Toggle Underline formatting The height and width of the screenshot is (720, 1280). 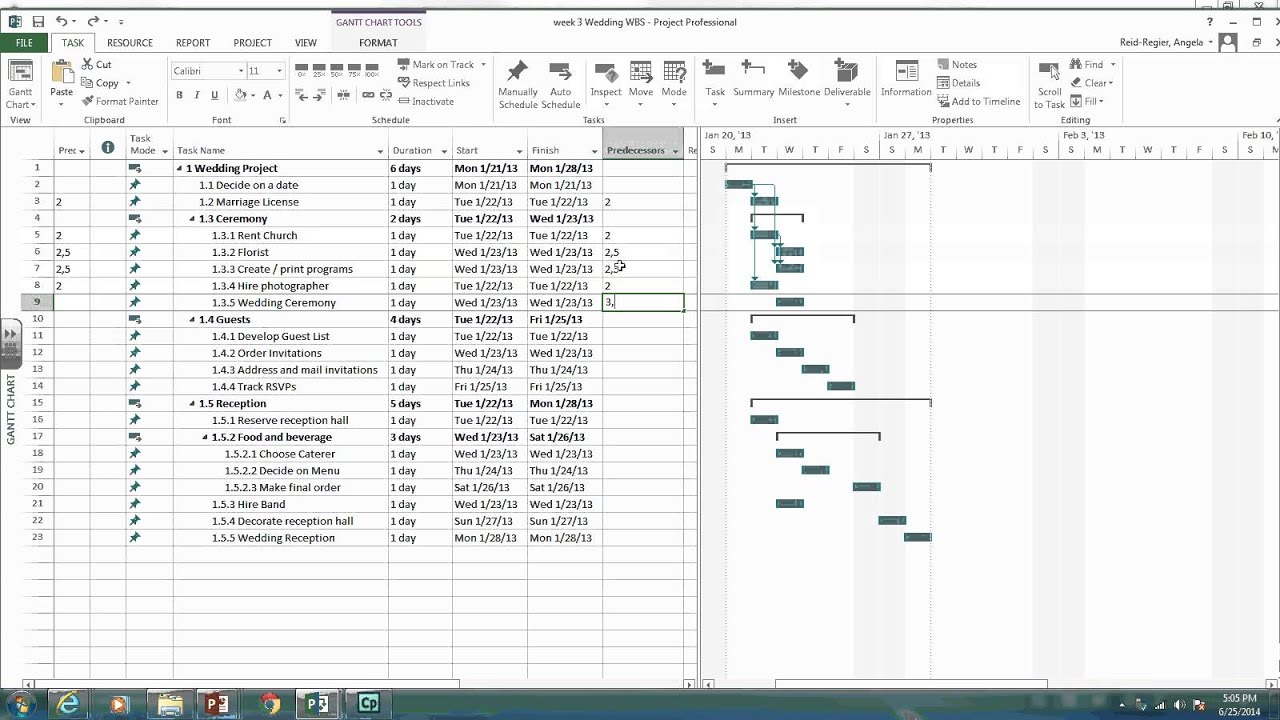pos(214,95)
